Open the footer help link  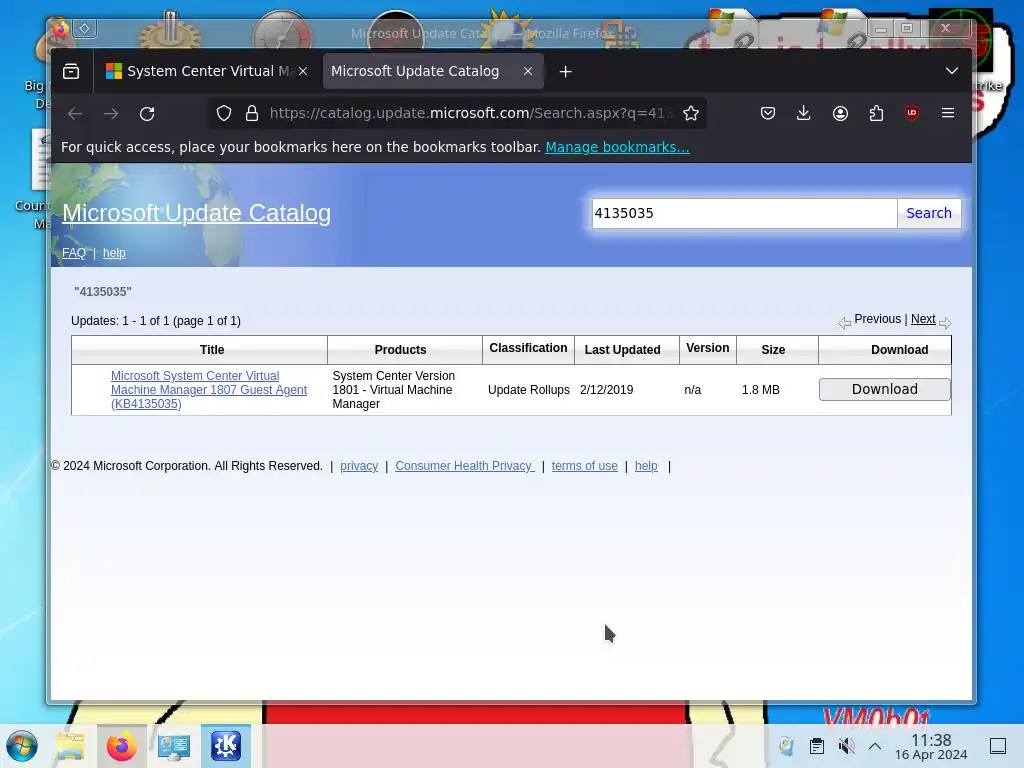pos(646,466)
